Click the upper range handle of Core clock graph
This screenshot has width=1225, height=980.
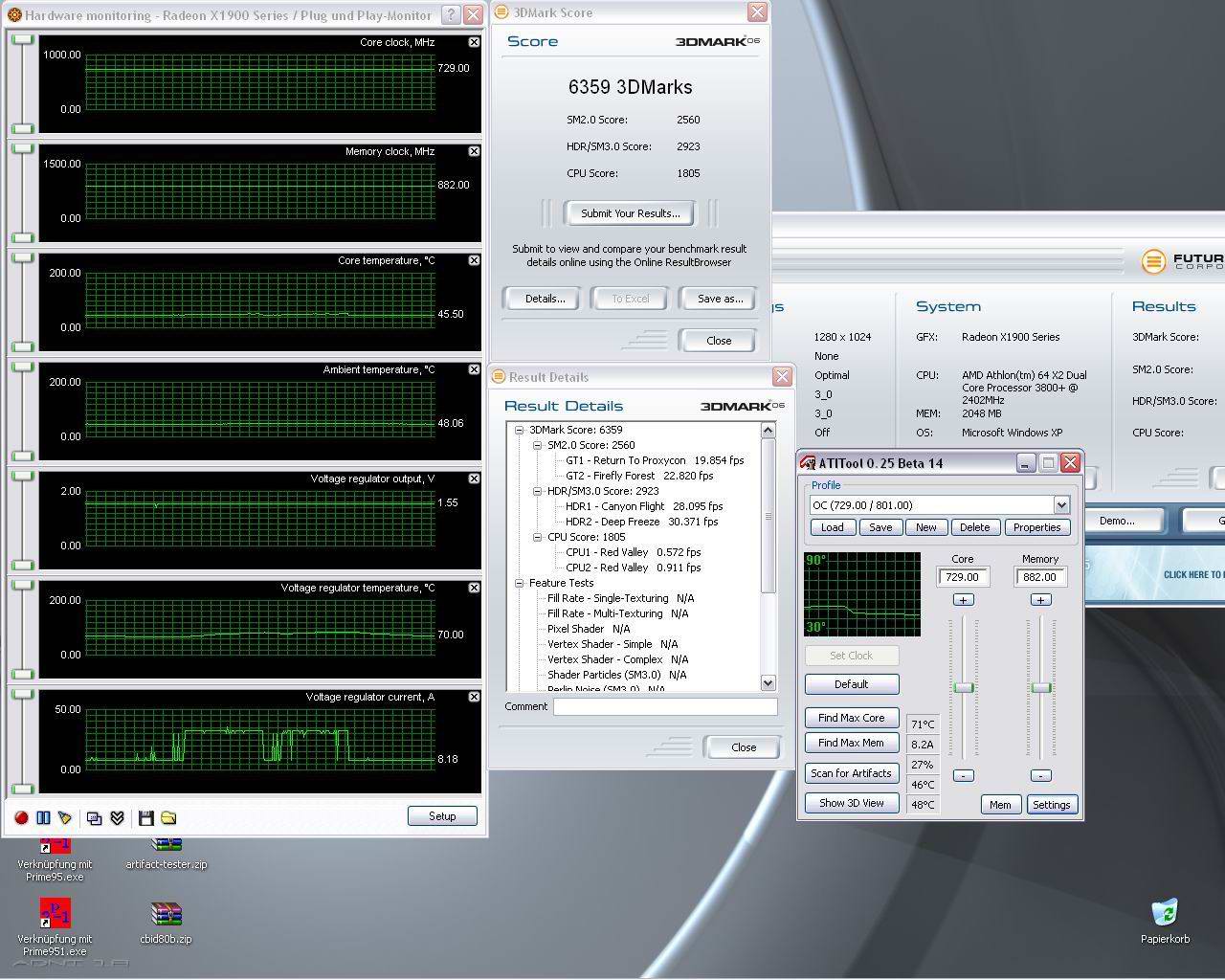click(x=22, y=39)
